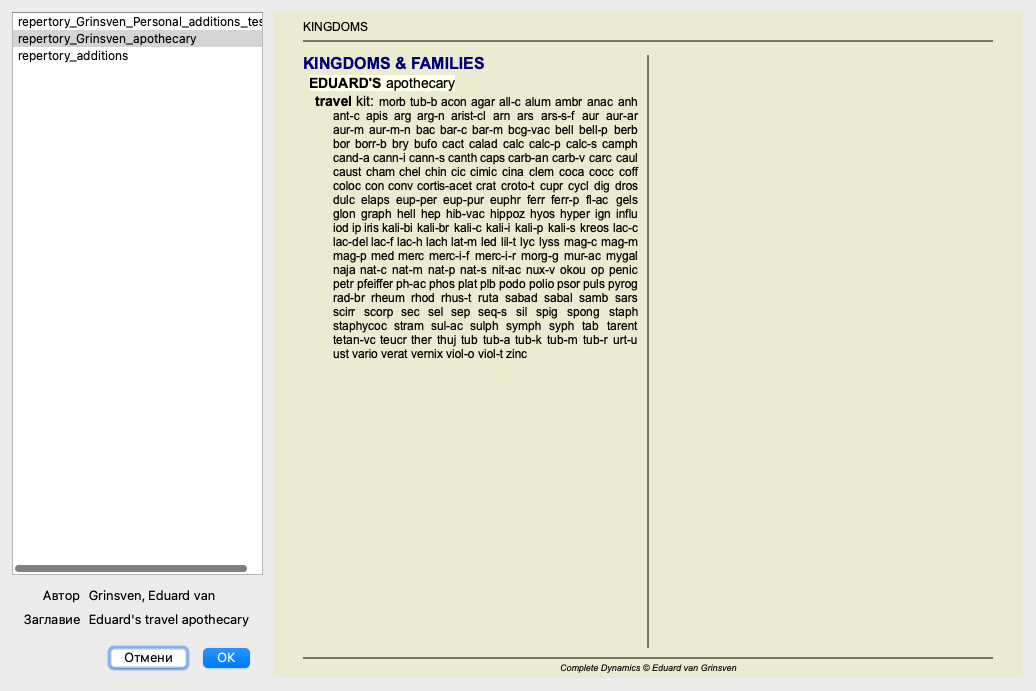Click the file list horizontal scrollbar
1036x691 pixels.
click(131, 568)
